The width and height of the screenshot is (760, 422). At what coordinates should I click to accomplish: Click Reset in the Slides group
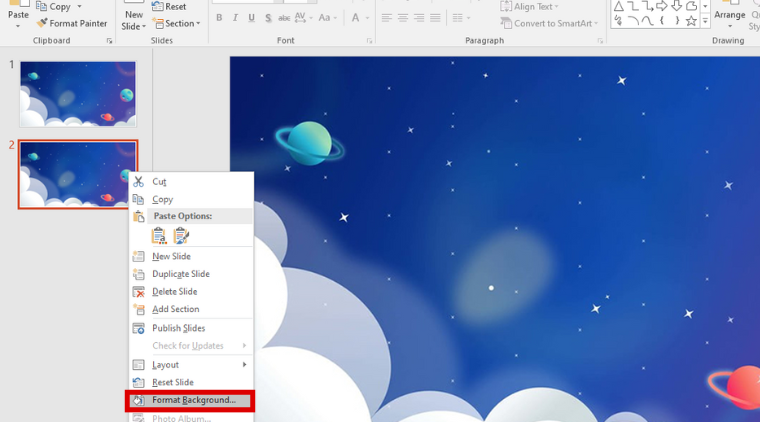click(169, 6)
